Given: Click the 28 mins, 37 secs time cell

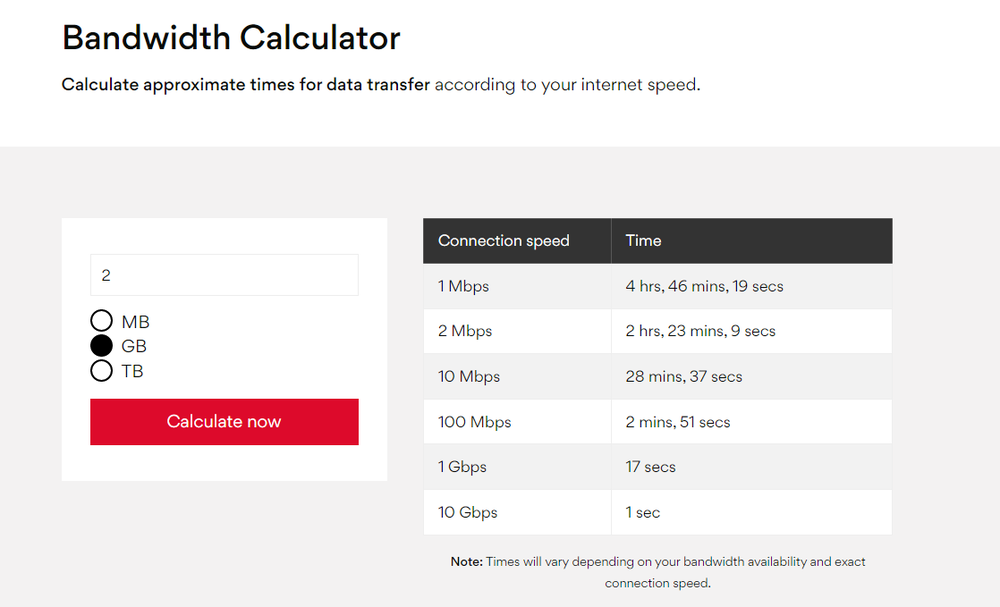Looking at the screenshot, I should click(683, 377).
